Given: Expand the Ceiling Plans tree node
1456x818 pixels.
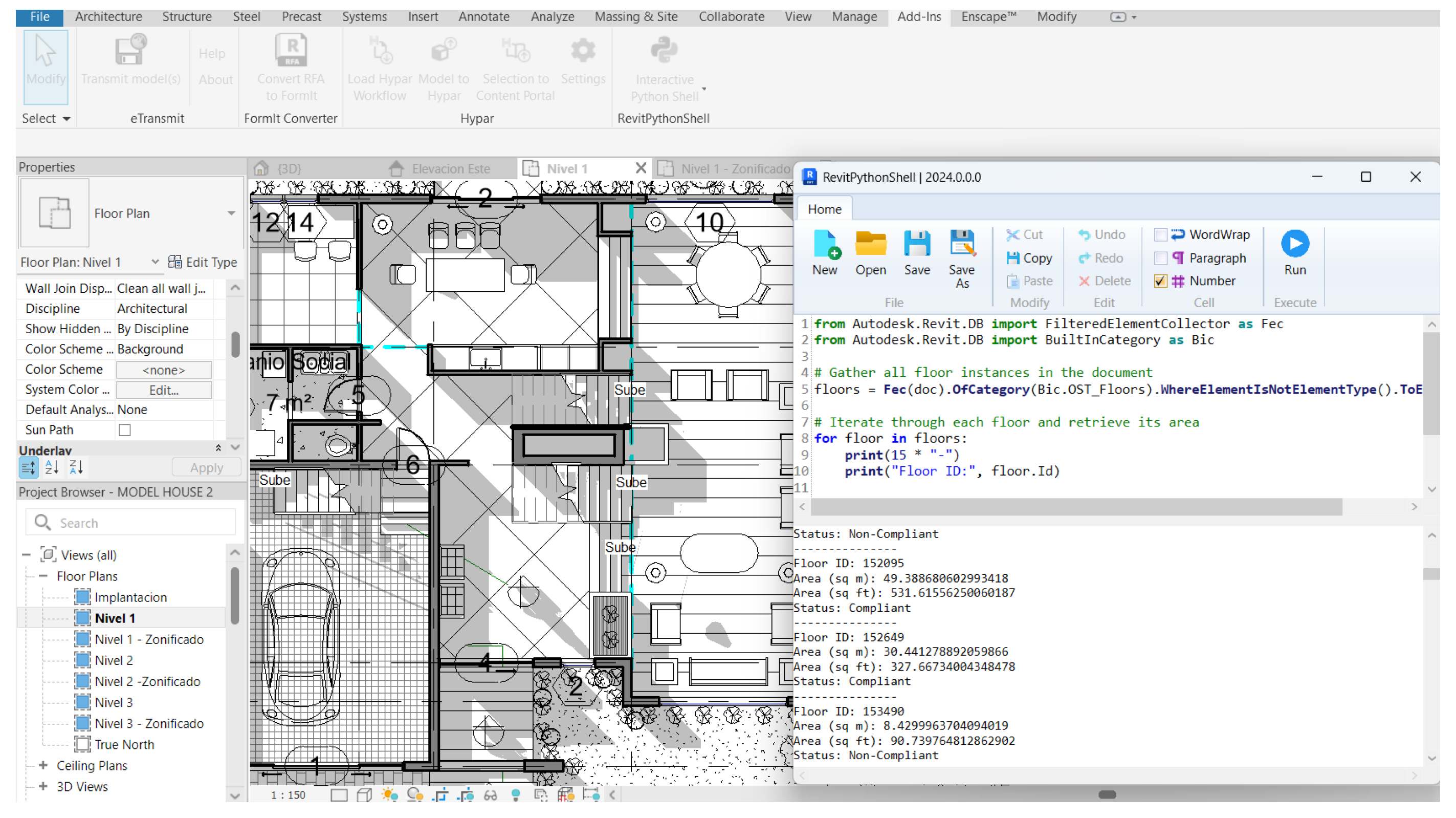Looking at the screenshot, I should (x=43, y=765).
